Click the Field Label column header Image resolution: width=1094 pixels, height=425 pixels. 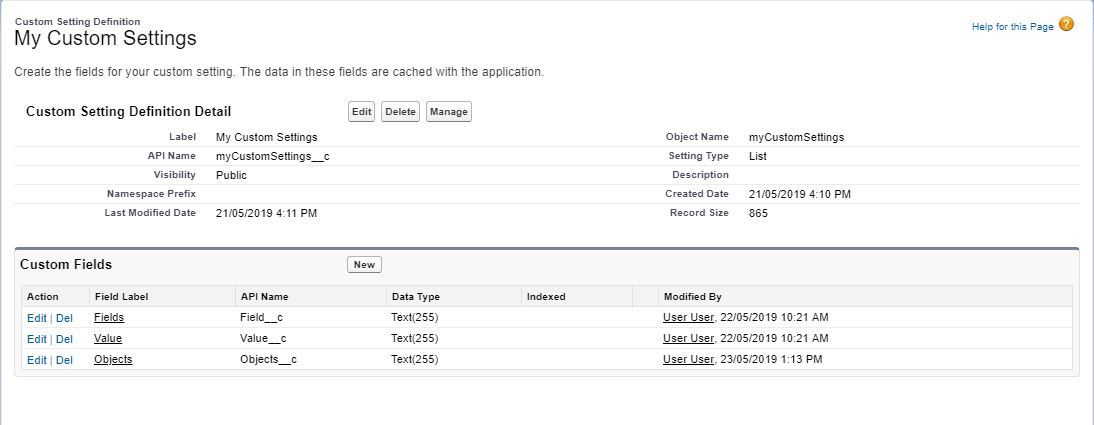121,297
